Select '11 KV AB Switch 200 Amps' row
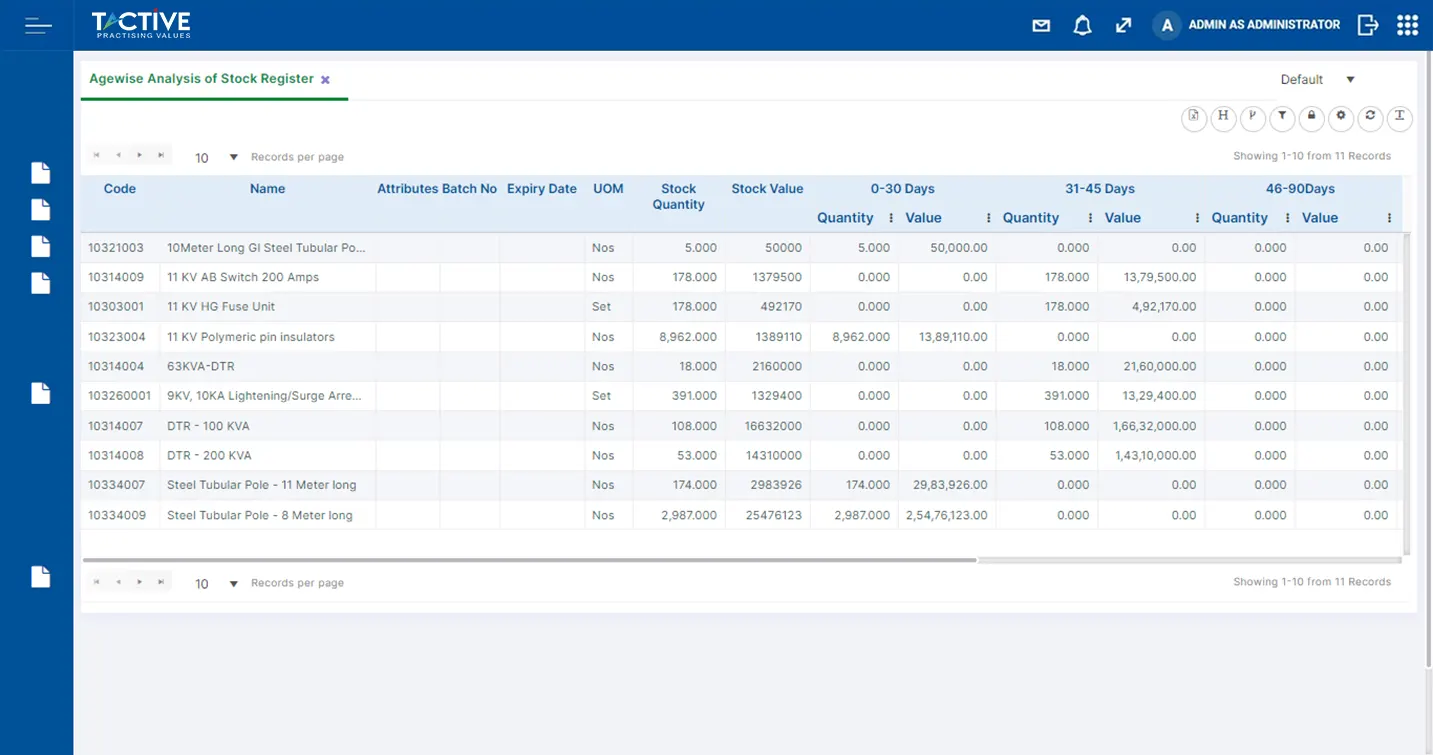The height and width of the screenshot is (755, 1433). click(x=742, y=277)
